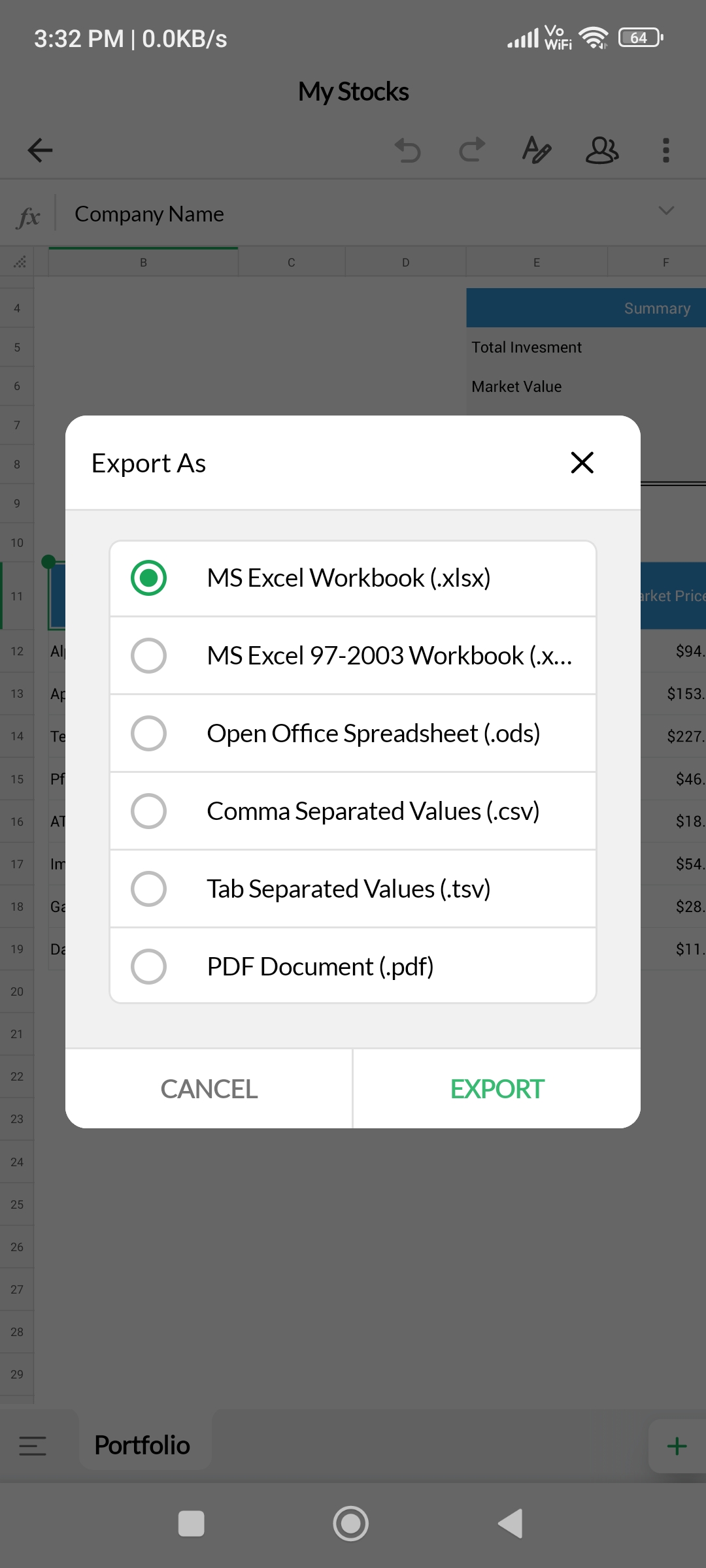This screenshot has width=706, height=1568.
Task: Open the text format pen icon
Action: (537, 150)
